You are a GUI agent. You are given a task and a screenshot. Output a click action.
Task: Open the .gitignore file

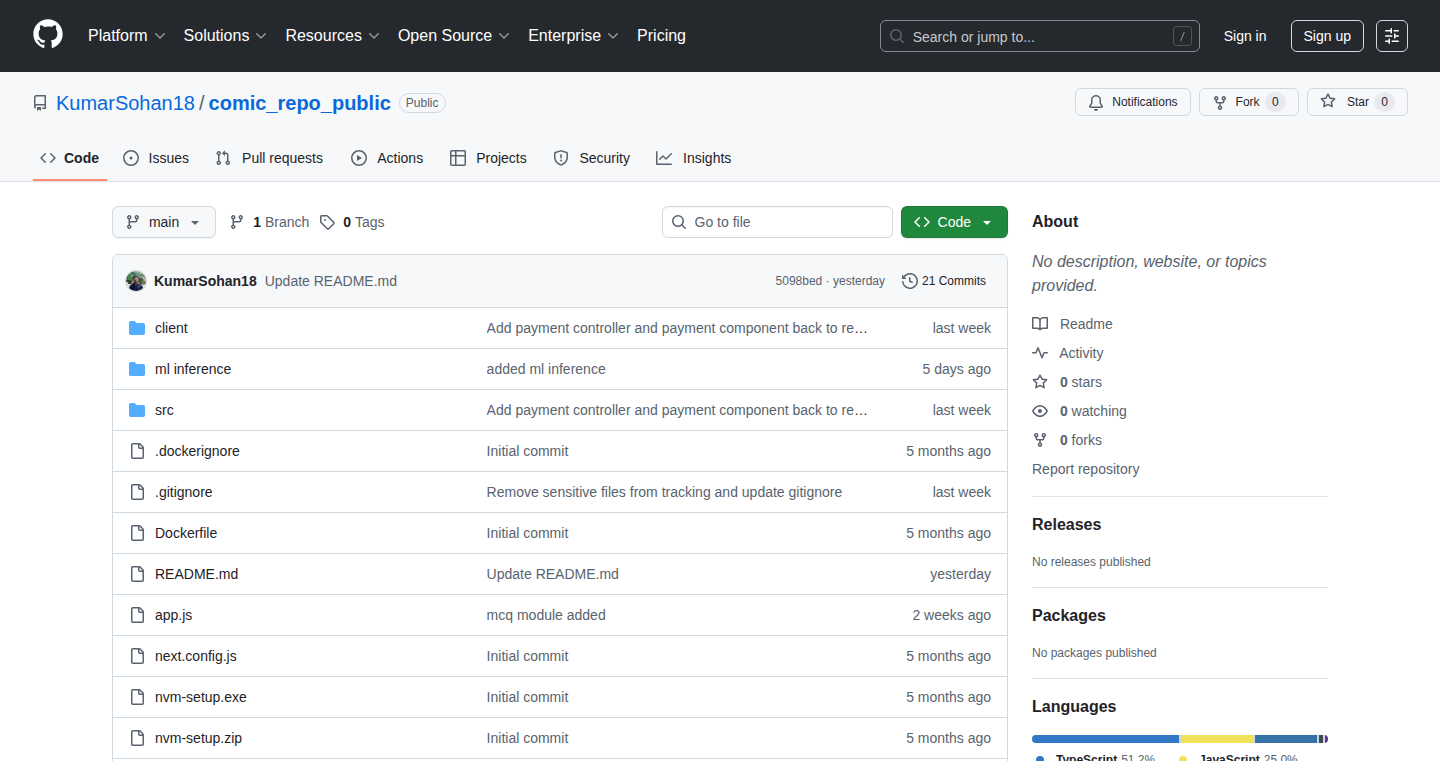[183, 492]
